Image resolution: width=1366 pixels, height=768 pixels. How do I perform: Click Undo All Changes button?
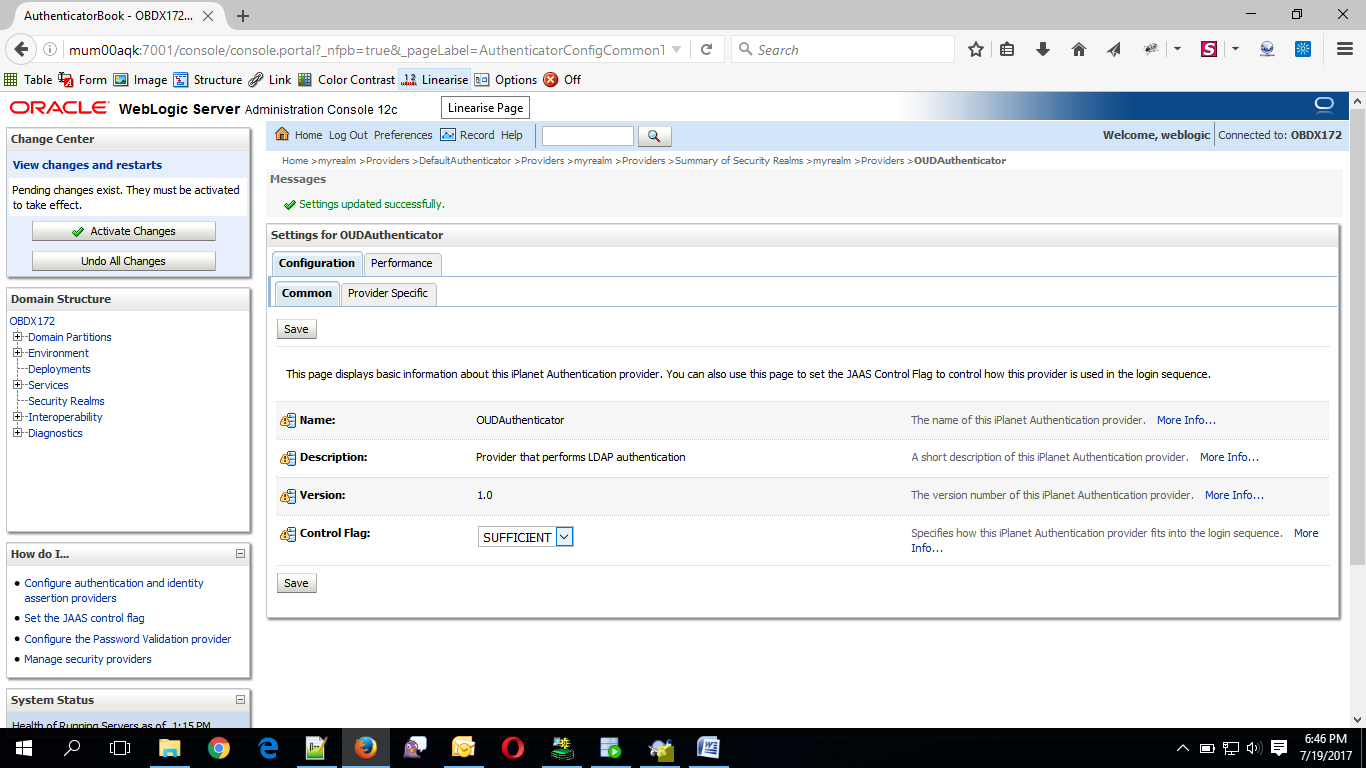(124, 261)
